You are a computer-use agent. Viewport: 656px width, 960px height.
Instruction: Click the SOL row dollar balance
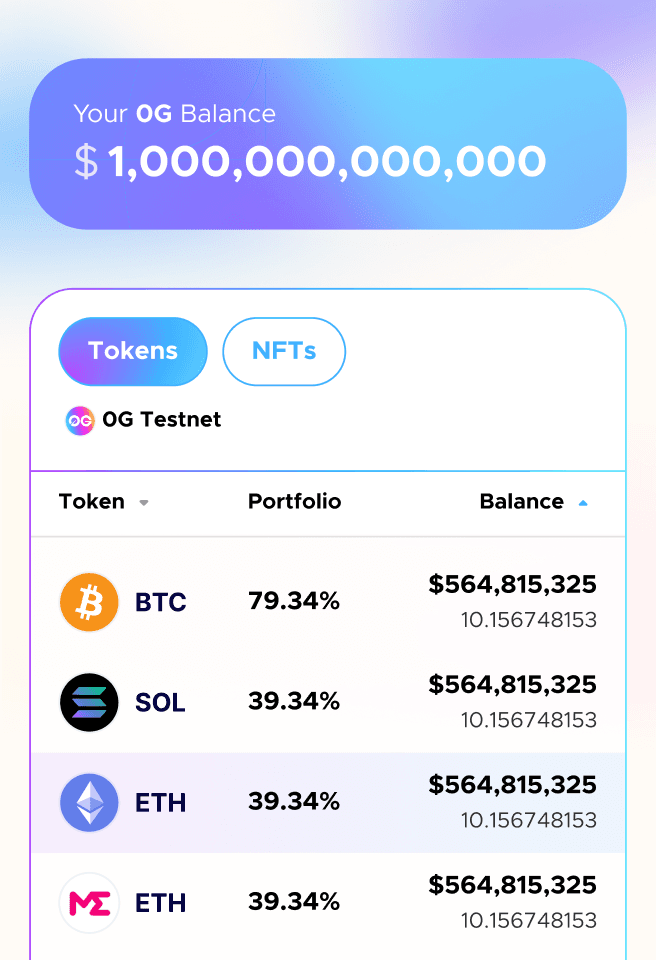[512, 685]
